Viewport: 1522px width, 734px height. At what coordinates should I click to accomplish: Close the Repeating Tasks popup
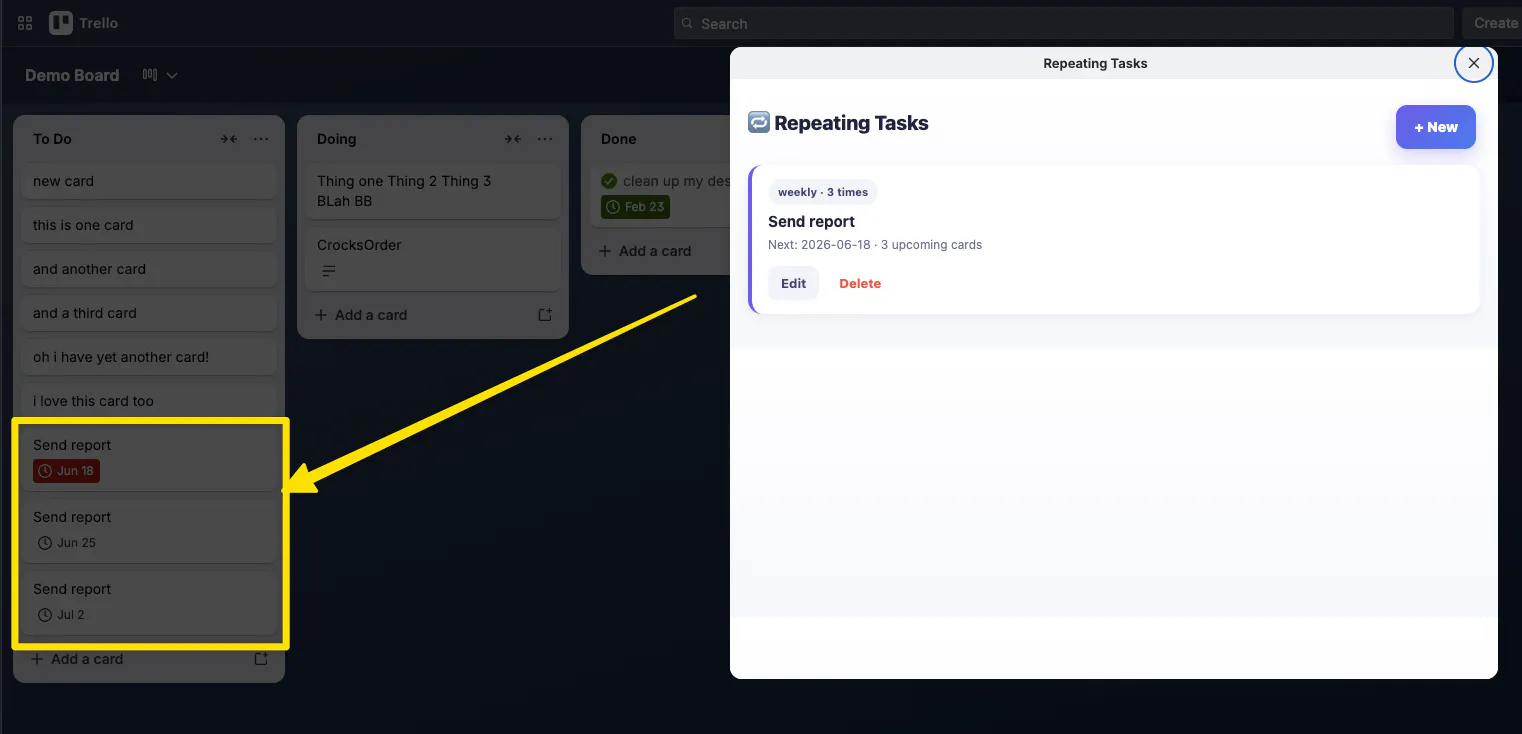point(1473,63)
